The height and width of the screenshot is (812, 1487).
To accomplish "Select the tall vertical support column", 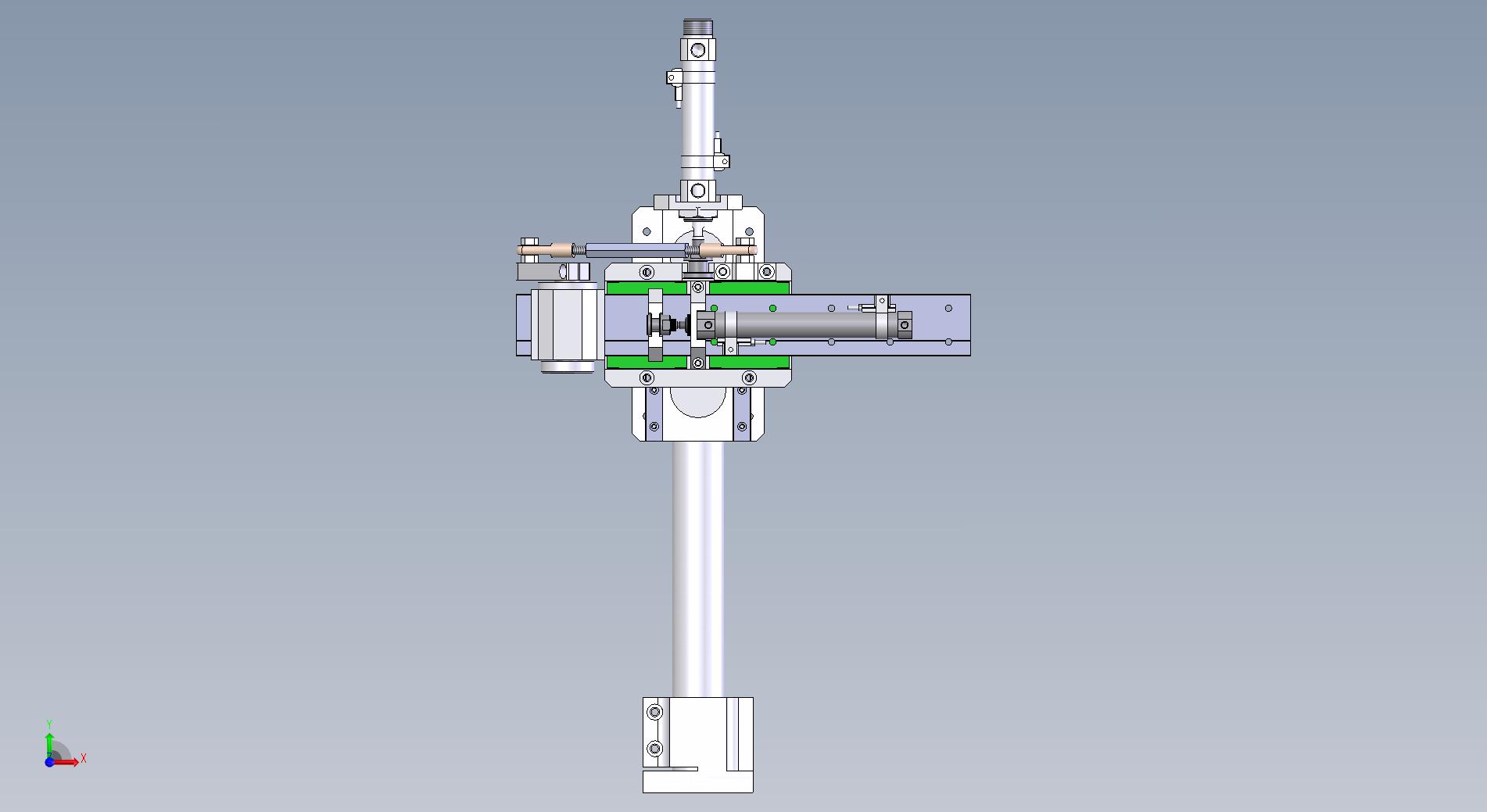I will click(x=697, y=569).
